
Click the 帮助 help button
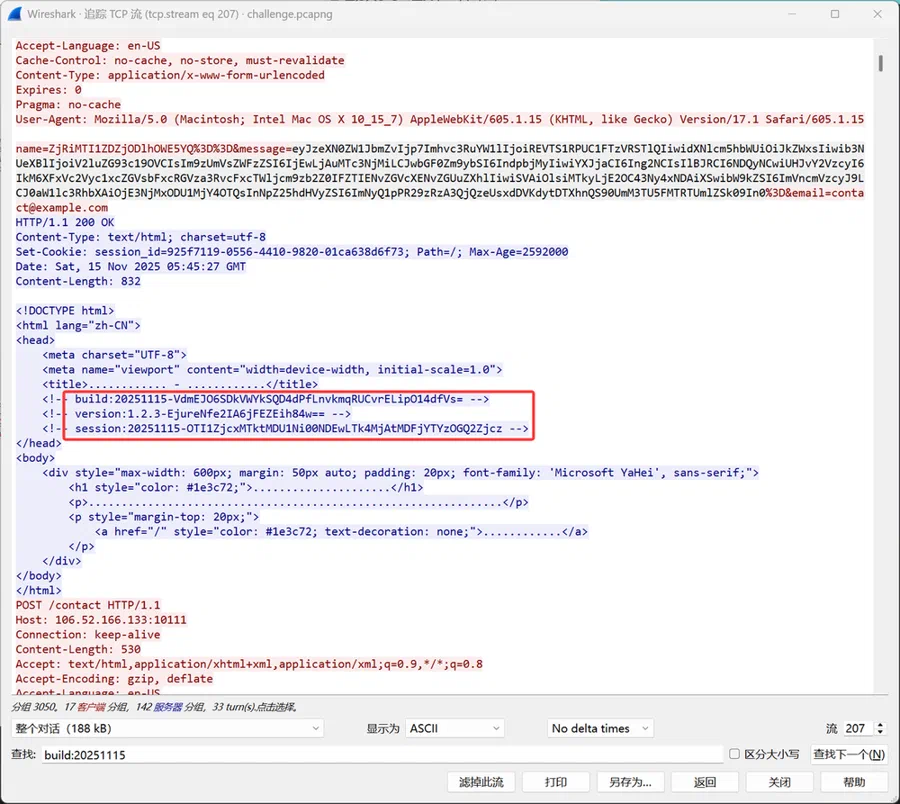(x=854, y=782)
